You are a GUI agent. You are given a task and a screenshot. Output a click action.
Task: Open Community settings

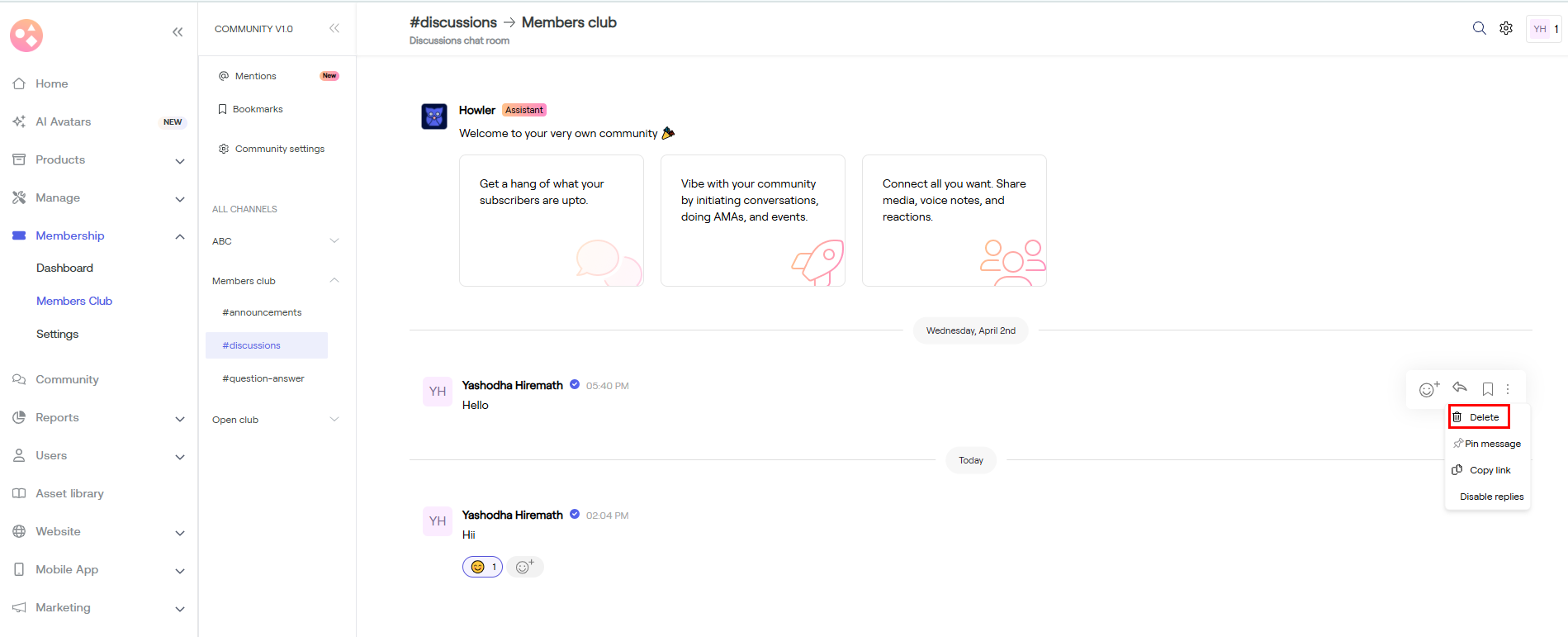[x=279, y=149]
